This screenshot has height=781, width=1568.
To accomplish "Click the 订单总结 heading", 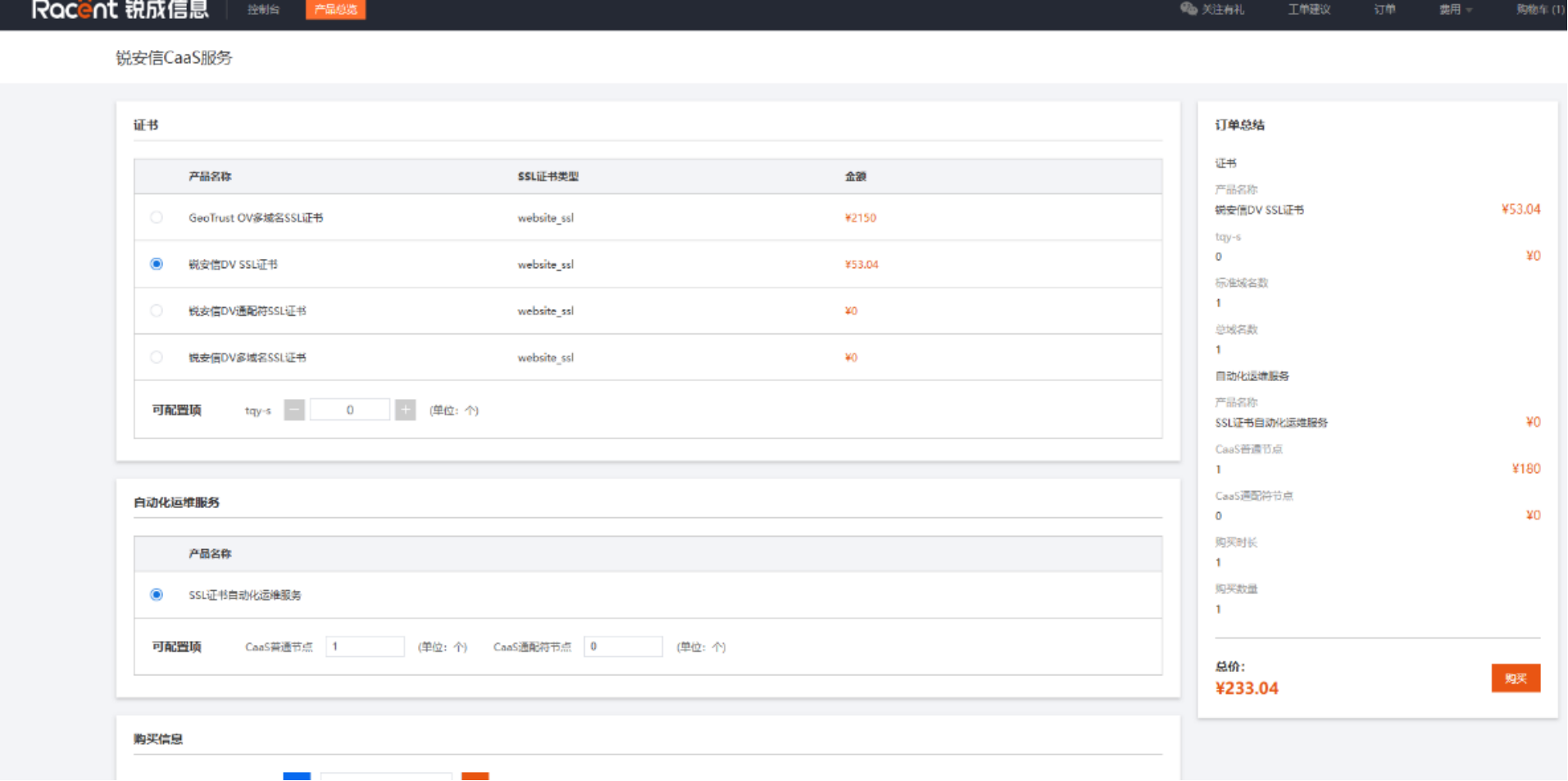I will pyautogui.click(x=1239, y=125).
